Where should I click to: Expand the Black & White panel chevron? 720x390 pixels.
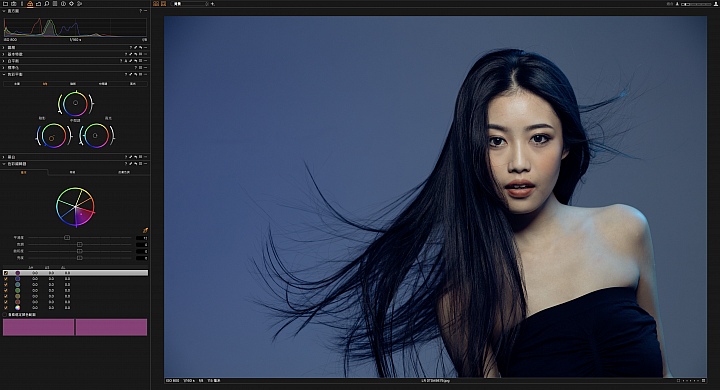[x=3, y=157]
